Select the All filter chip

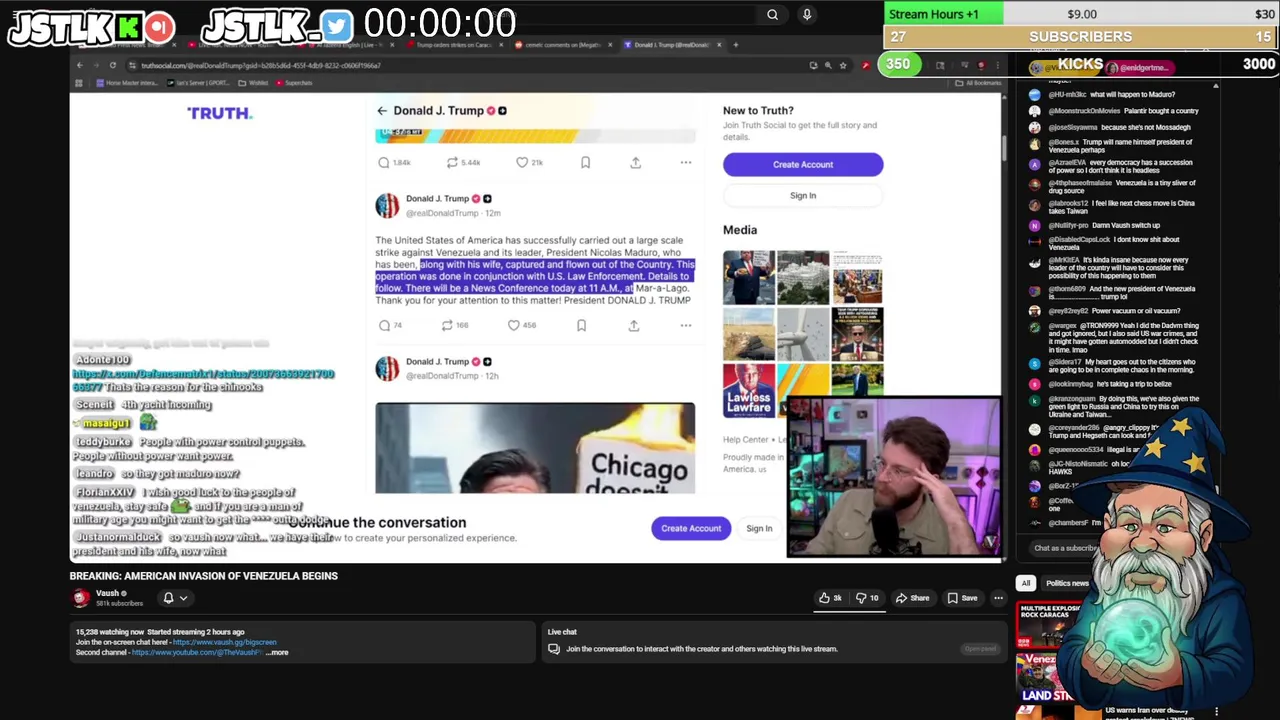tap(1025, 583)
